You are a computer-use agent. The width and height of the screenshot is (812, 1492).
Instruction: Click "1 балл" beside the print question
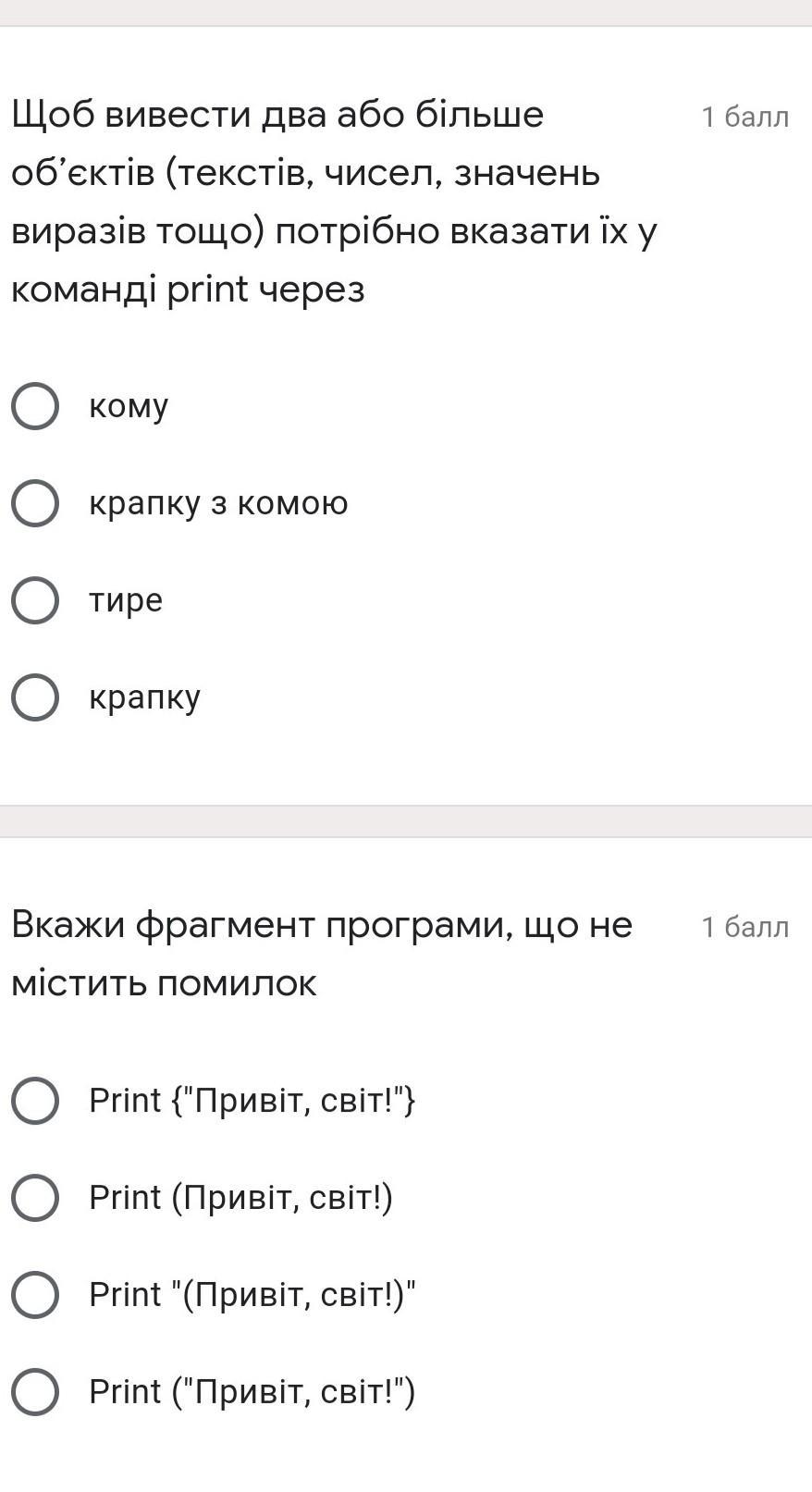(744, 117)
